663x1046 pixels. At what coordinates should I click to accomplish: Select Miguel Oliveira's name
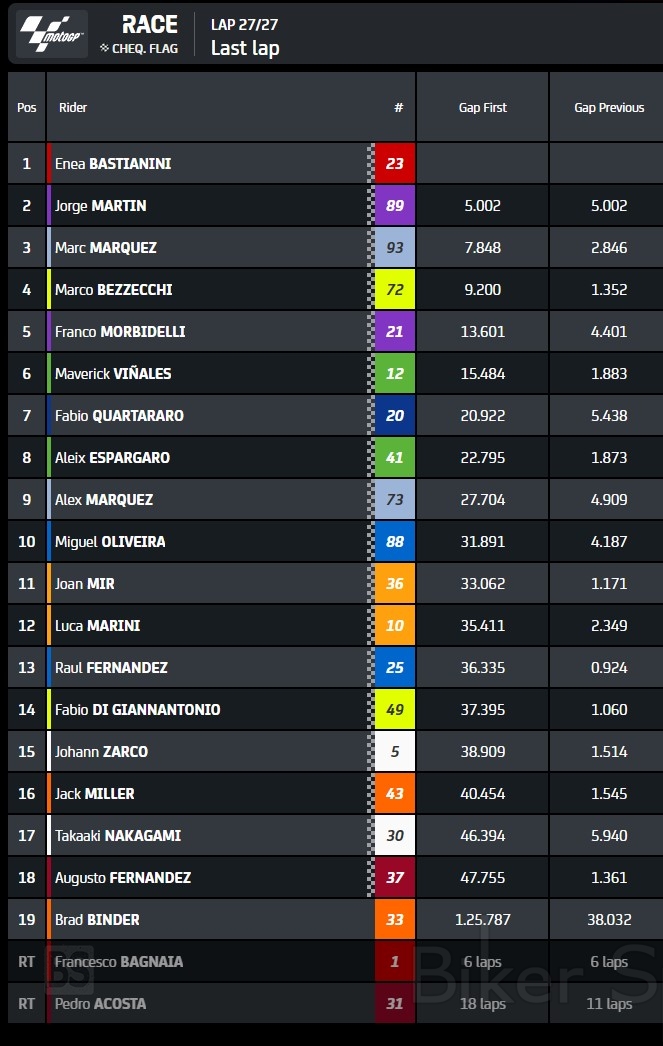point(110,542)
